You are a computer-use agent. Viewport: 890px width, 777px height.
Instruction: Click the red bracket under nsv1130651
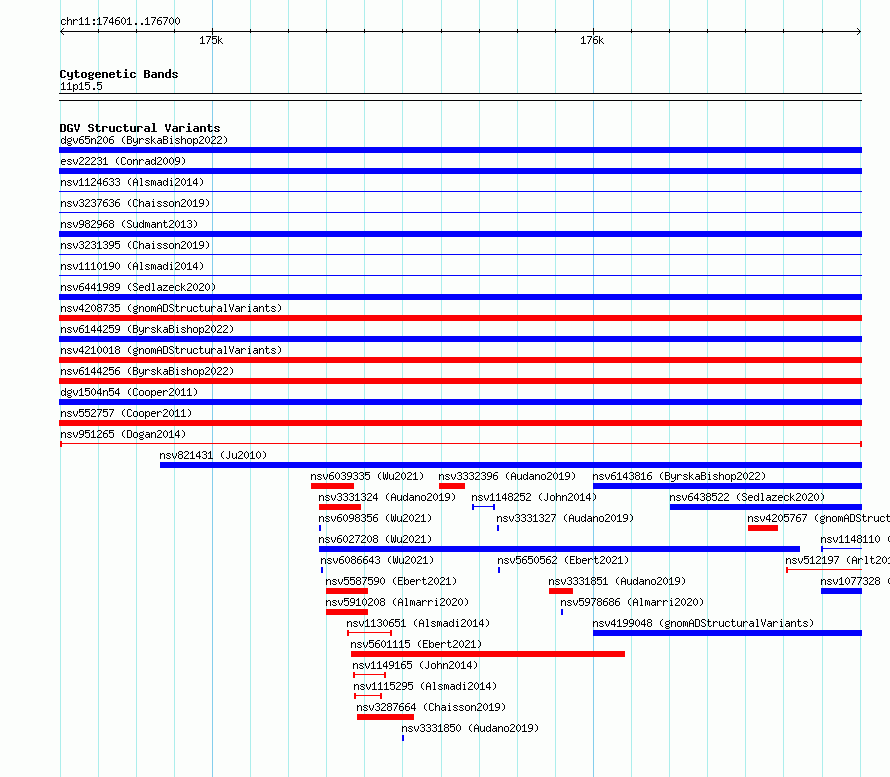click(370, 633)
